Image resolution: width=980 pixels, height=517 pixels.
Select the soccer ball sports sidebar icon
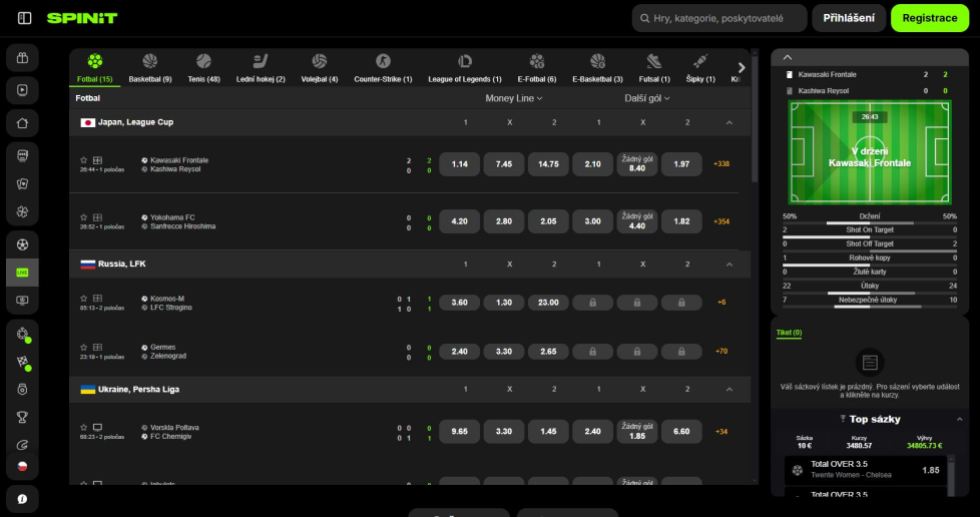pos(22,244)
